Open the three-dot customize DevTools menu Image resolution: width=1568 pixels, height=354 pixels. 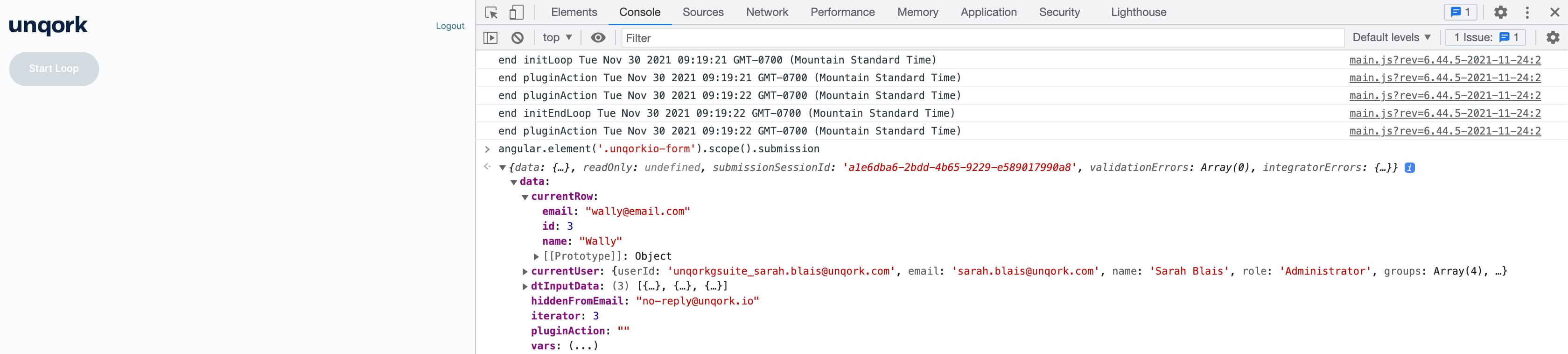click(1527, 12)
